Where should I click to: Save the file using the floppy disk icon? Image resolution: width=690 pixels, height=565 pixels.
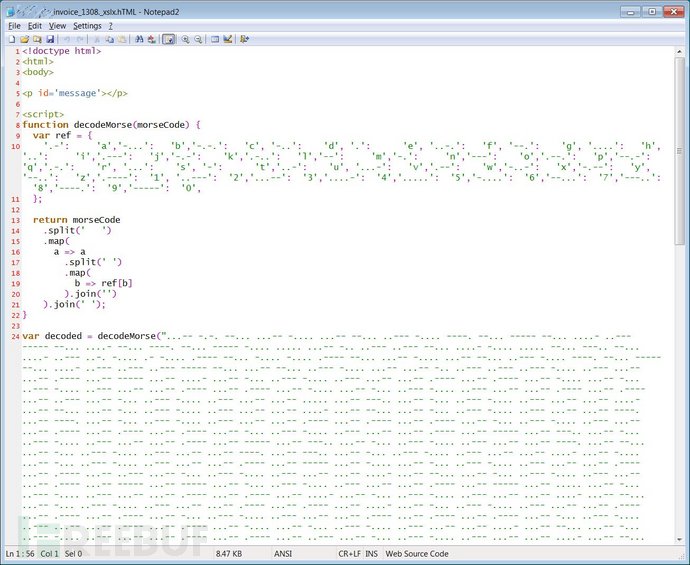49,39
